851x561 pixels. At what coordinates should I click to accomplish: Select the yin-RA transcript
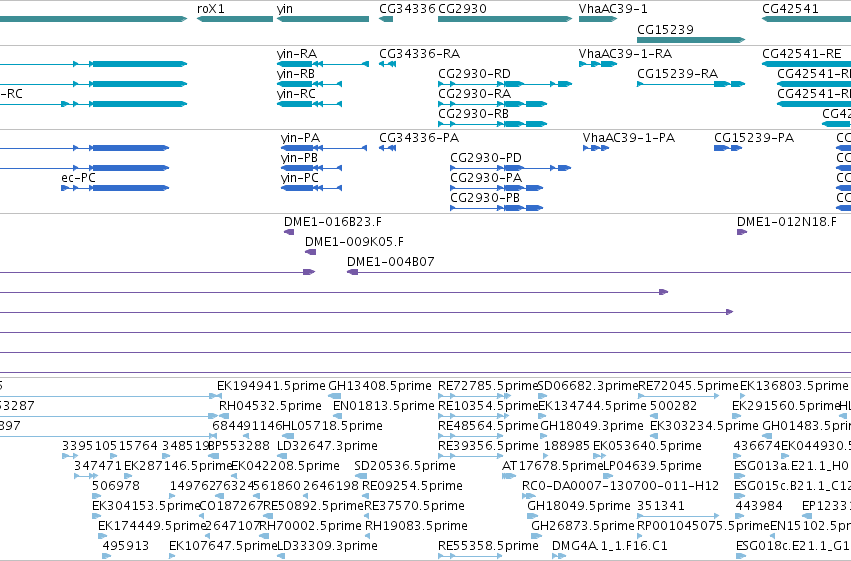[x=323, y=64]
